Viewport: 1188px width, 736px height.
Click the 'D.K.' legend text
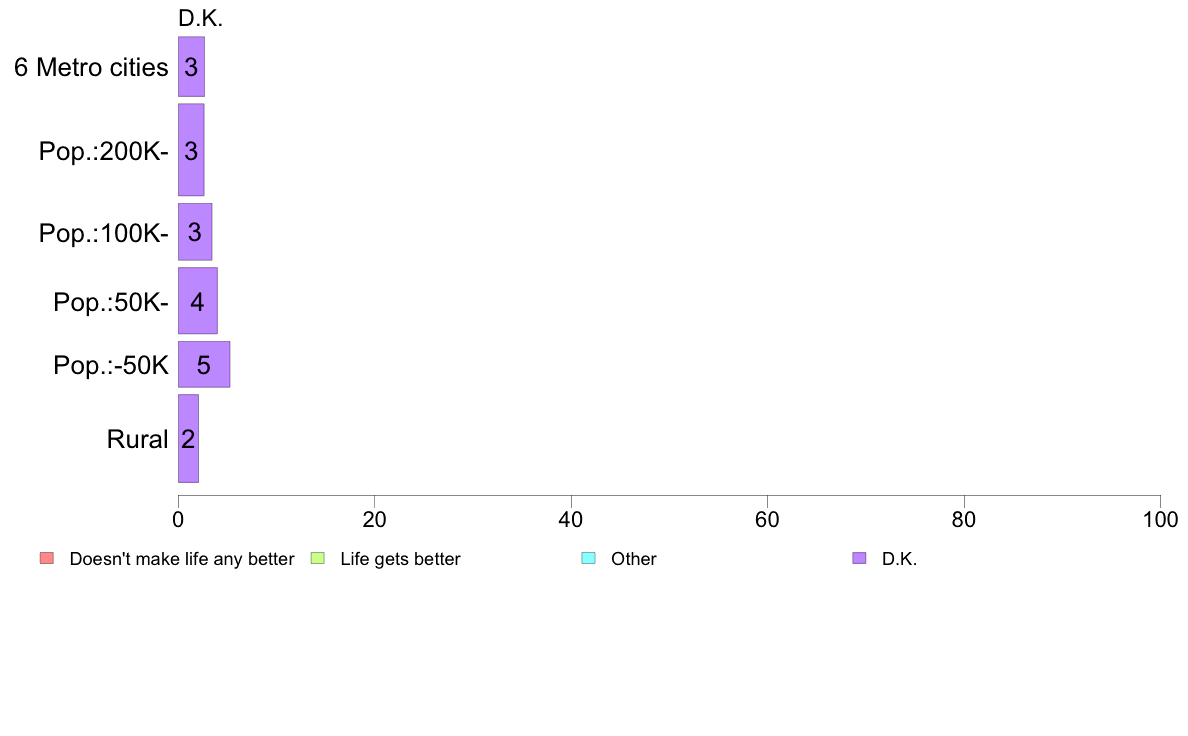click(x=899, y=559)
